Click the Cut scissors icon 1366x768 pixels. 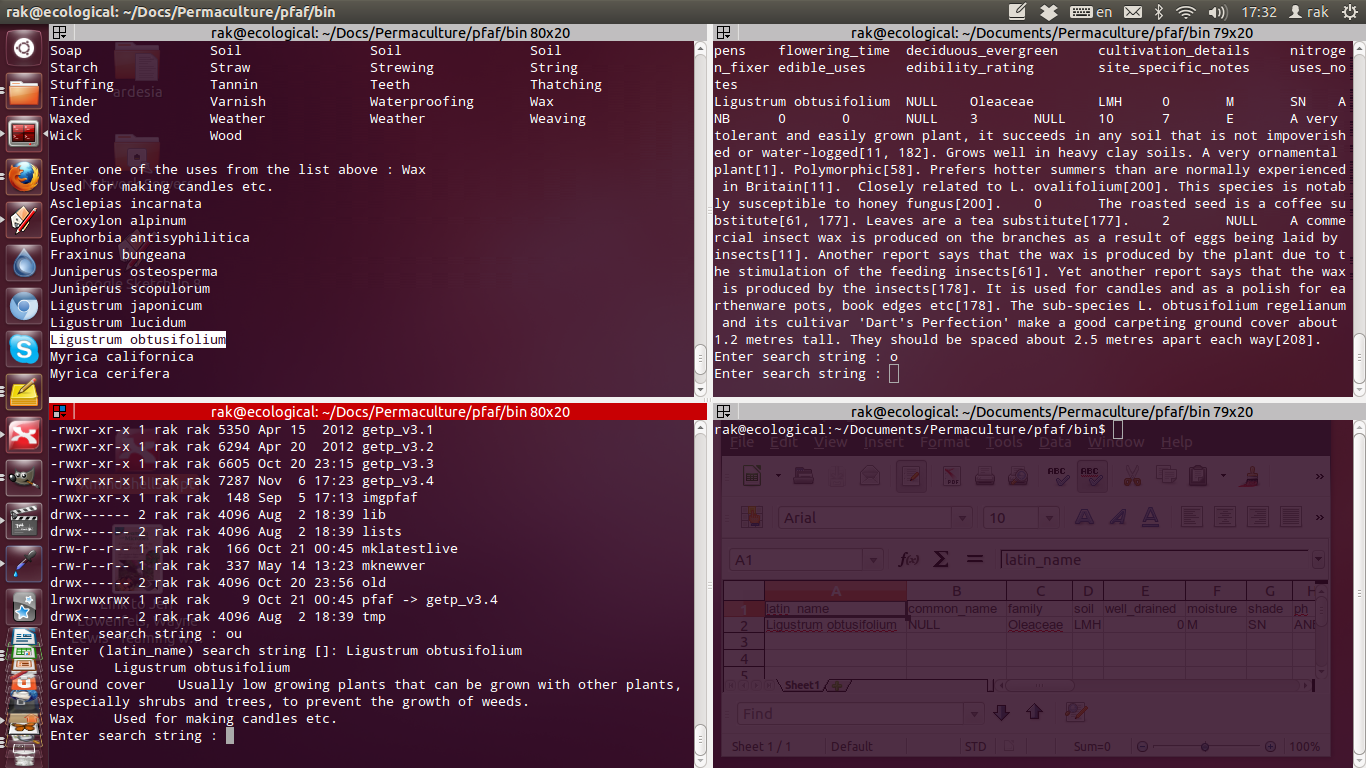[1131, 476]
